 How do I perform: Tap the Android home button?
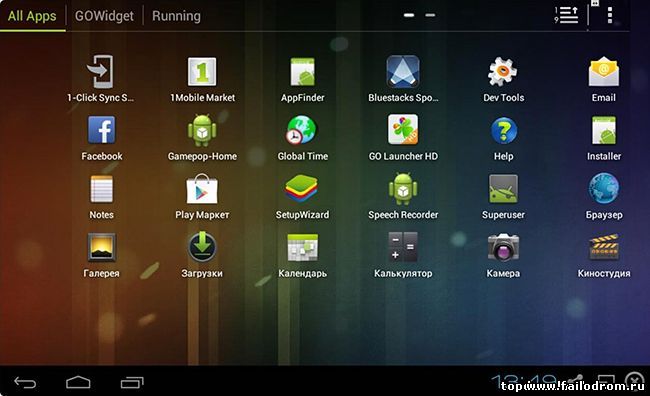78,382
